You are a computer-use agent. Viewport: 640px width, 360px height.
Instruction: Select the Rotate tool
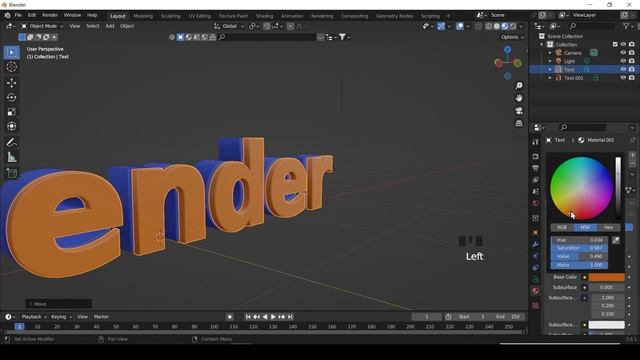tap(11, 97)
